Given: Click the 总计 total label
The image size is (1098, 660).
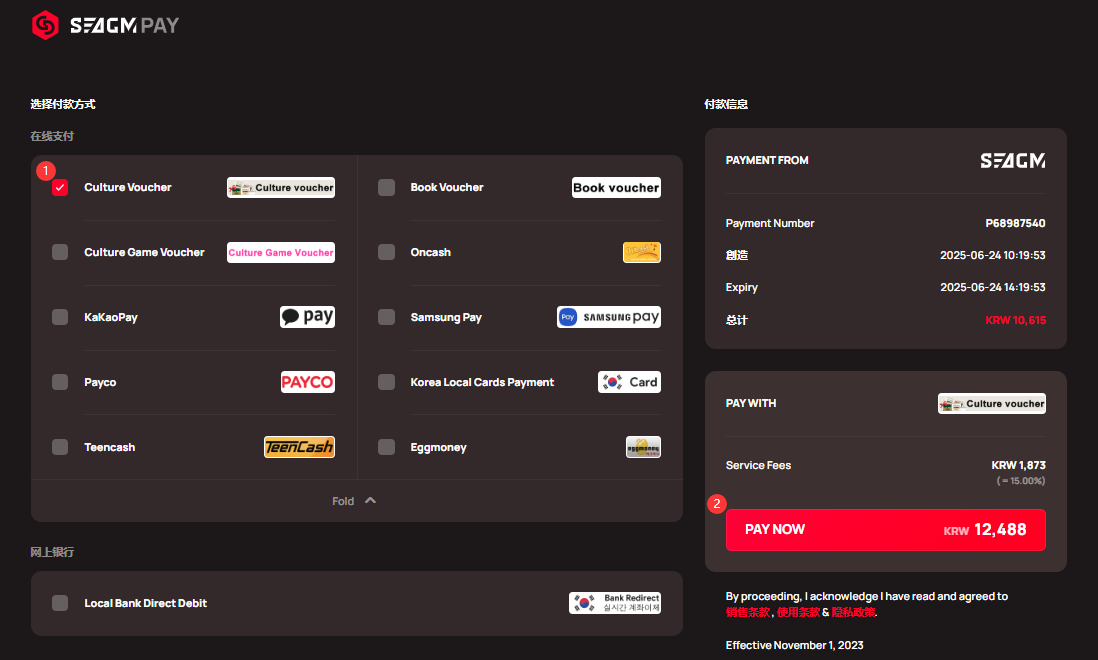Looking at the screenshot, I should point(737,321).
